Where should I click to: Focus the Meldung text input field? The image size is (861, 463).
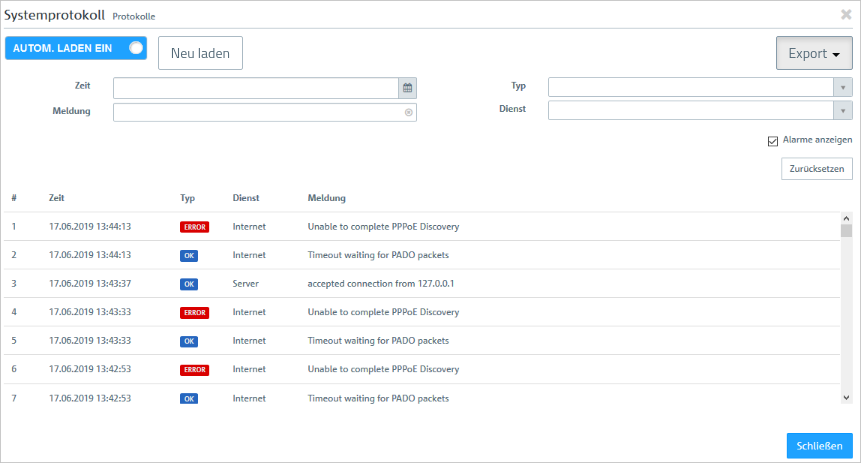coord(258,112)
